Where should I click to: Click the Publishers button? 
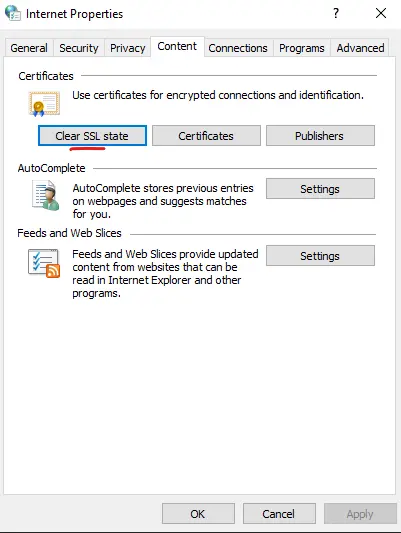click(x=320, y=136)
